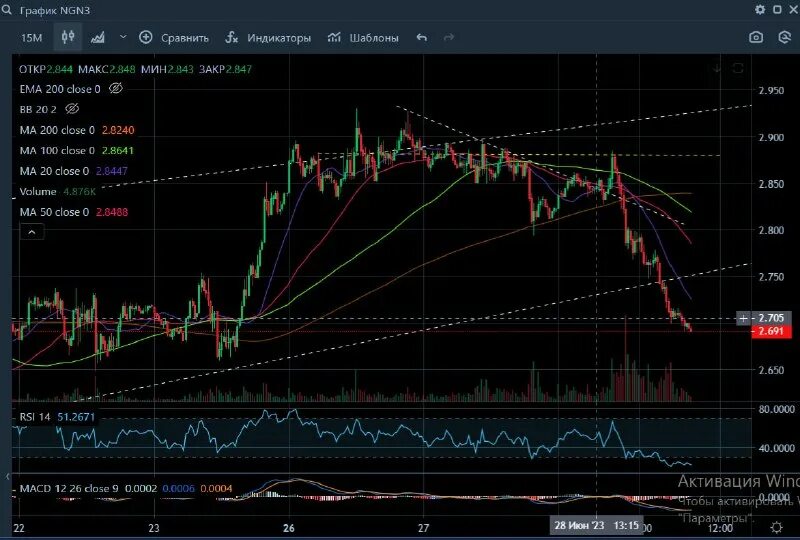Select the RSI 14 indicator label
The width and height of the screenshot is (800, 540).
point(35,417)
